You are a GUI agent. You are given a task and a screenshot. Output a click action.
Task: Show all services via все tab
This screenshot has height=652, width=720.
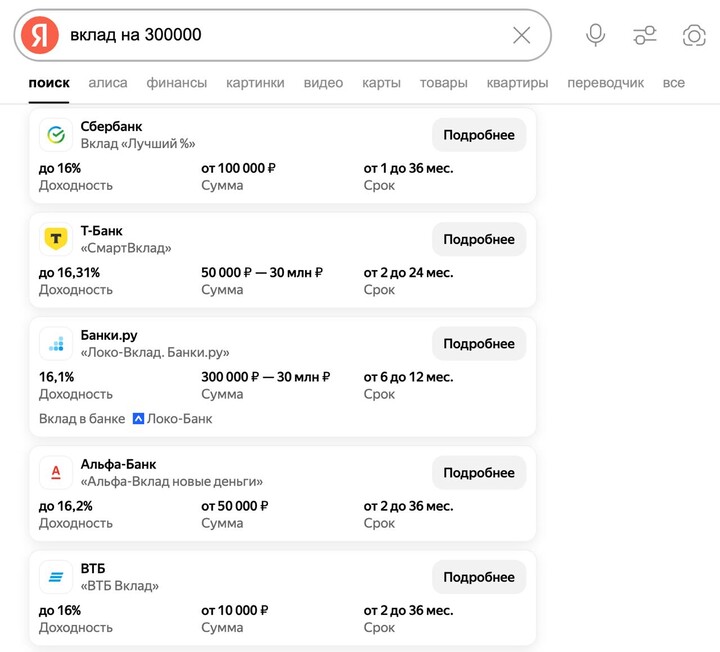coord(674,83)
